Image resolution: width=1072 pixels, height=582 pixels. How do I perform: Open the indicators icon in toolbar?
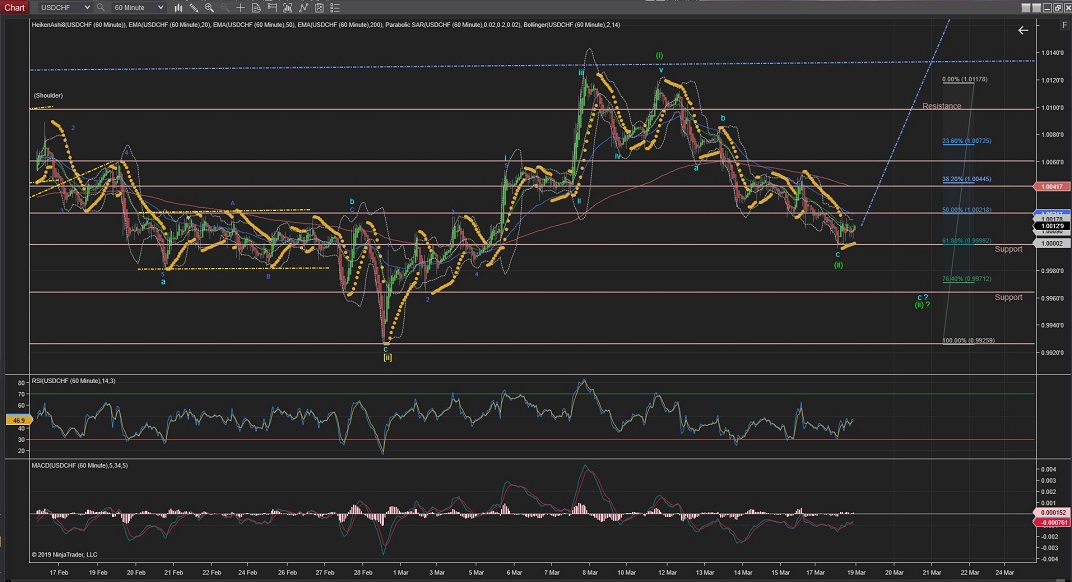pos(303,7)
